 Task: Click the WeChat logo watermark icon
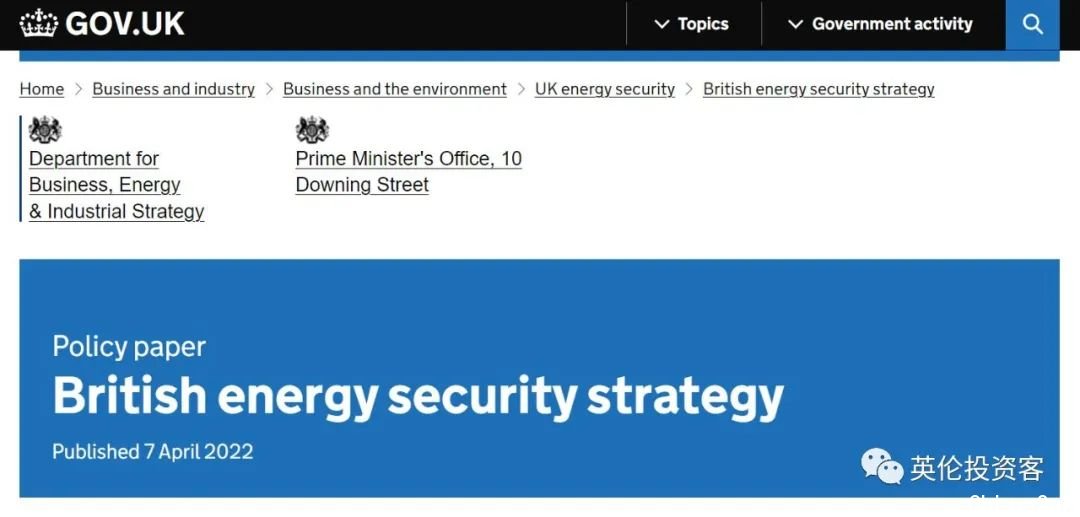[882, 466]
